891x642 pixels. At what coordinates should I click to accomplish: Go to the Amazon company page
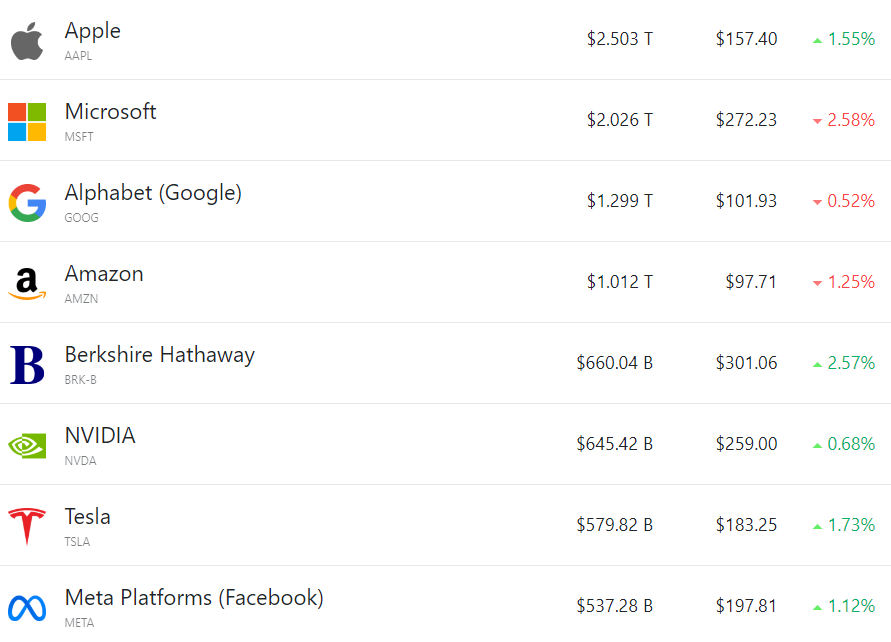104,274
